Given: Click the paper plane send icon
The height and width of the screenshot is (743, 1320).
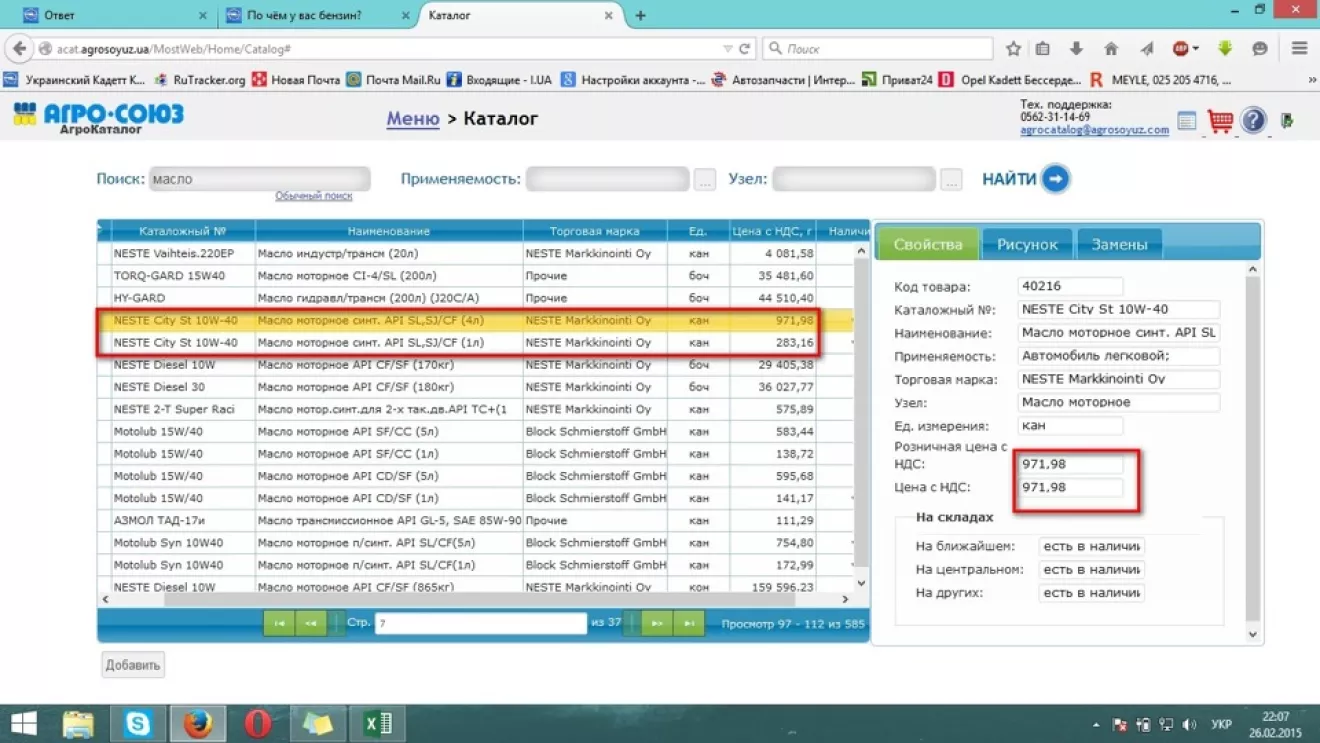Looking at the screenshot, I should (x=1146, y=48).
